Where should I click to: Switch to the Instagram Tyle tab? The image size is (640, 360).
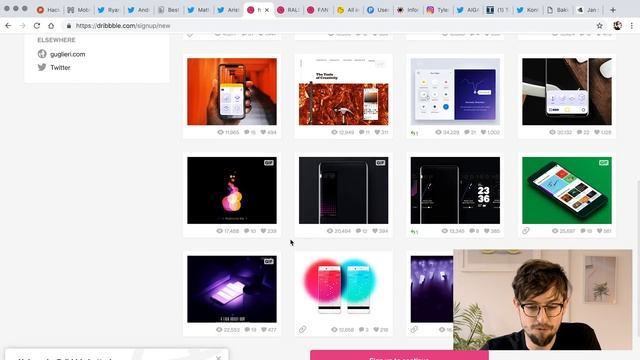click(438, 10)
